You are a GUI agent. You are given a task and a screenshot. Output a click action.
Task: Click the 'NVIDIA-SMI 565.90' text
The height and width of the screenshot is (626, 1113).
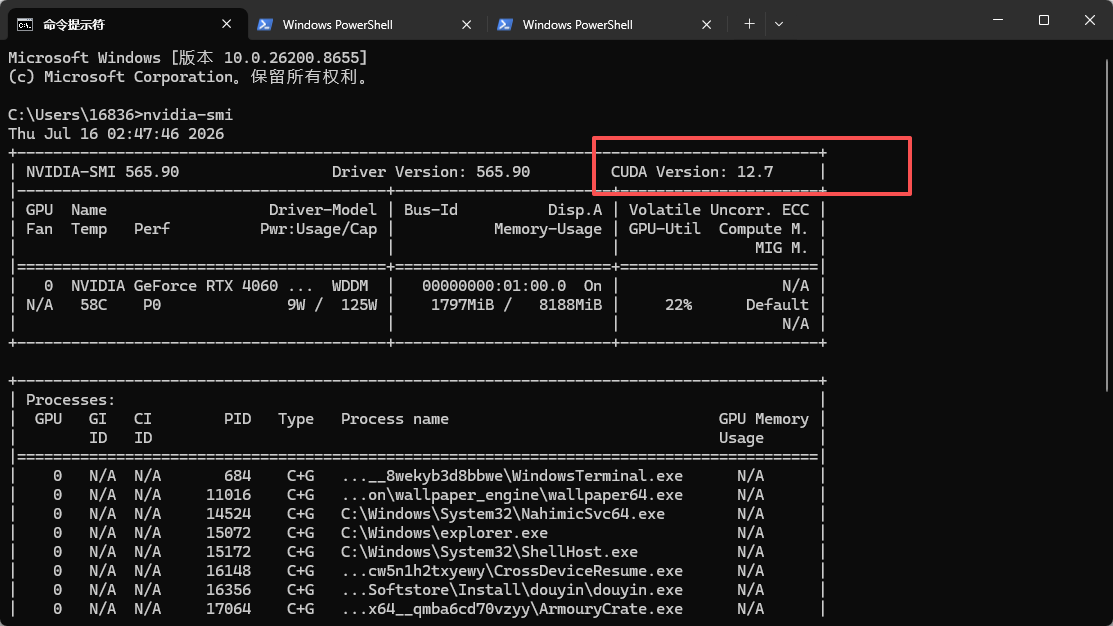click(102, 172)
